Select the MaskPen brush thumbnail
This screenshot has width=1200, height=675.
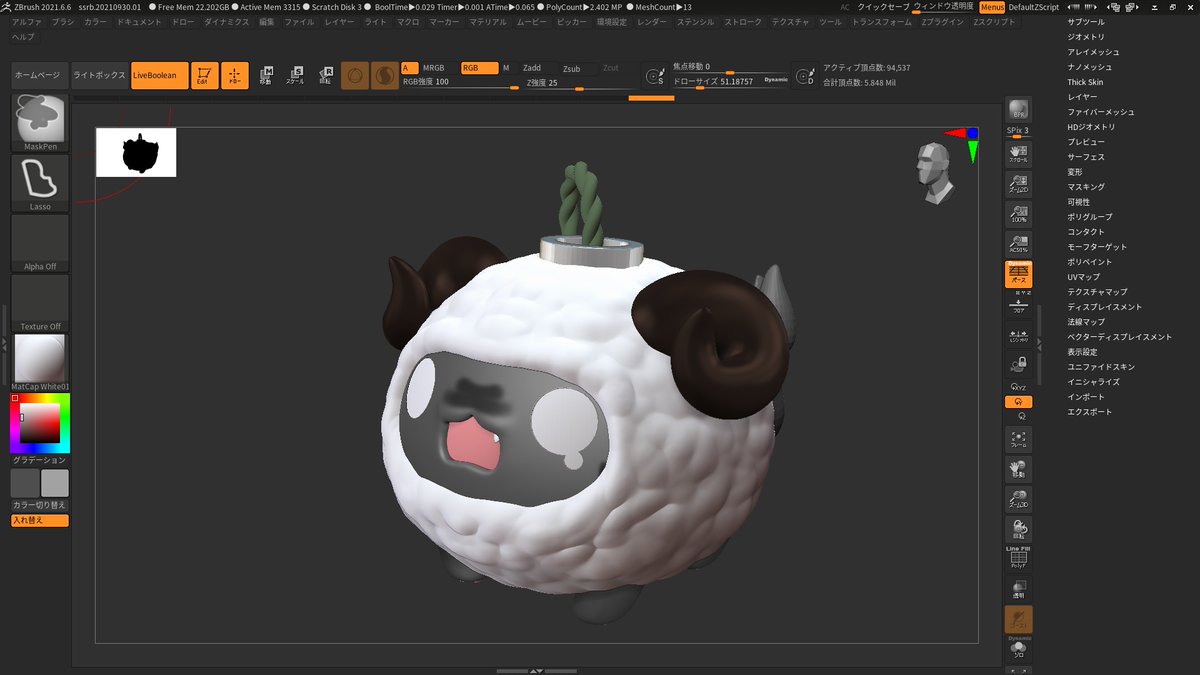[x=40, y=123]
